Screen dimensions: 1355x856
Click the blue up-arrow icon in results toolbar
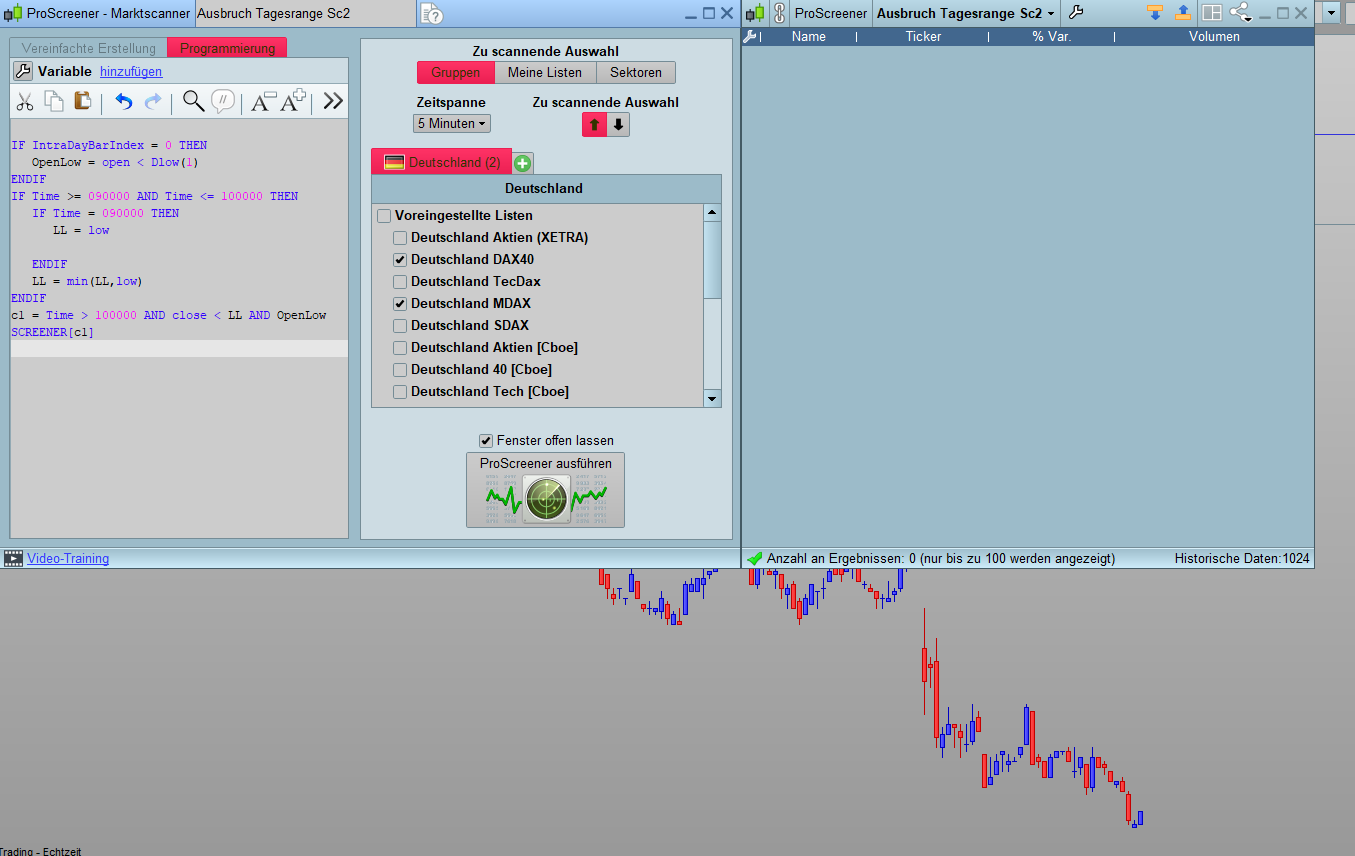pos(1183,13)
